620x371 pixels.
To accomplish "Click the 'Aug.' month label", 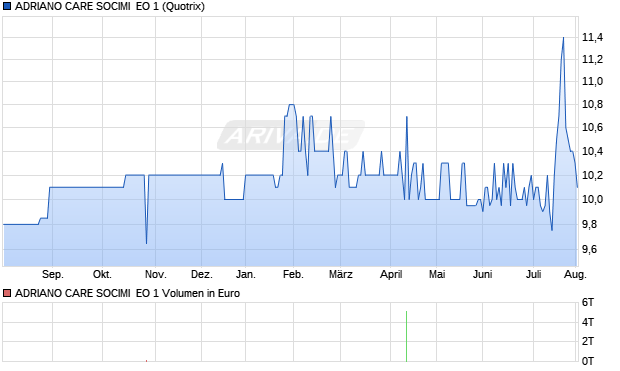I will pos(575,274).
